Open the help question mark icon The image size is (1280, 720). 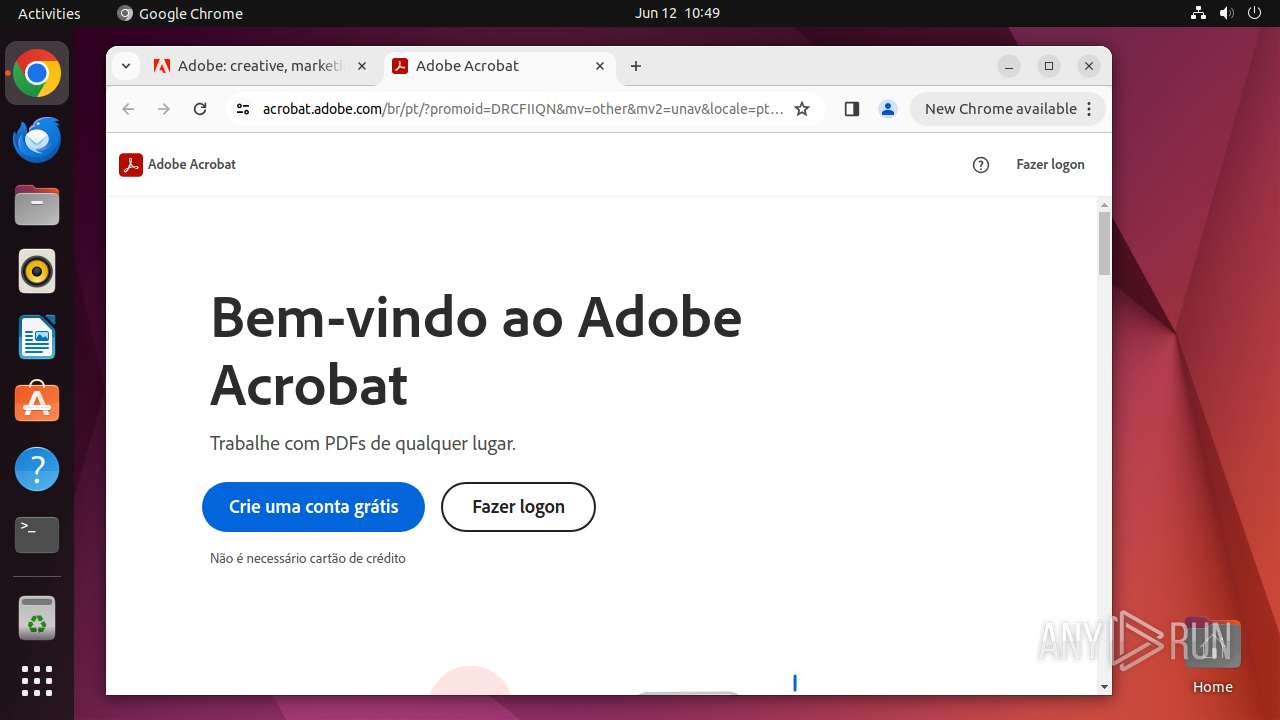981,165
